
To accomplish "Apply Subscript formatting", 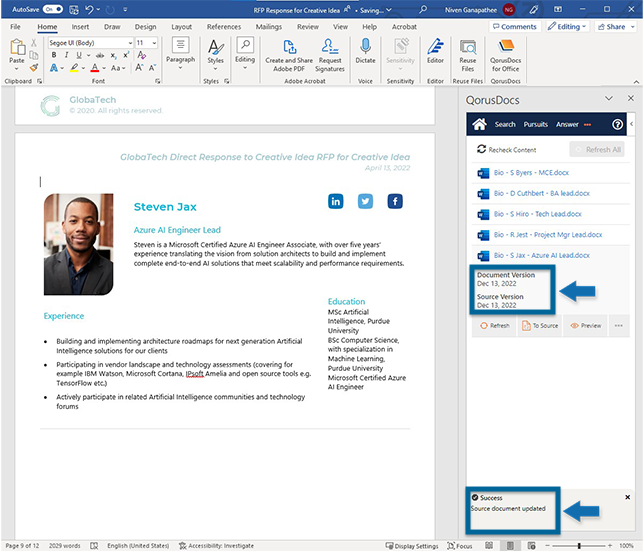I will [x=113, y=55].
